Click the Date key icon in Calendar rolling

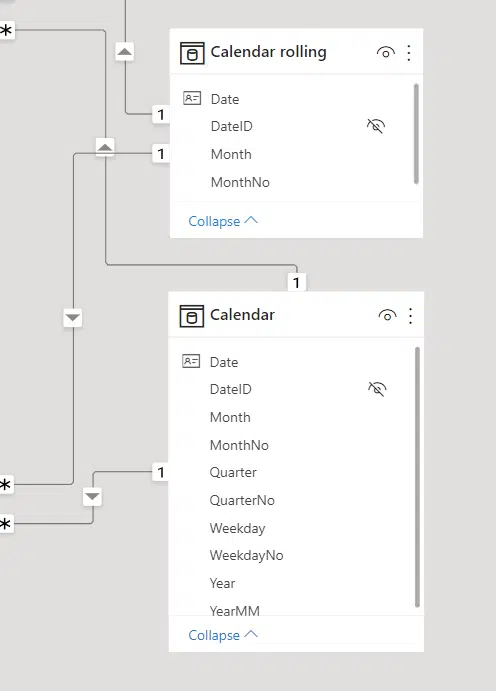(192, 98)
